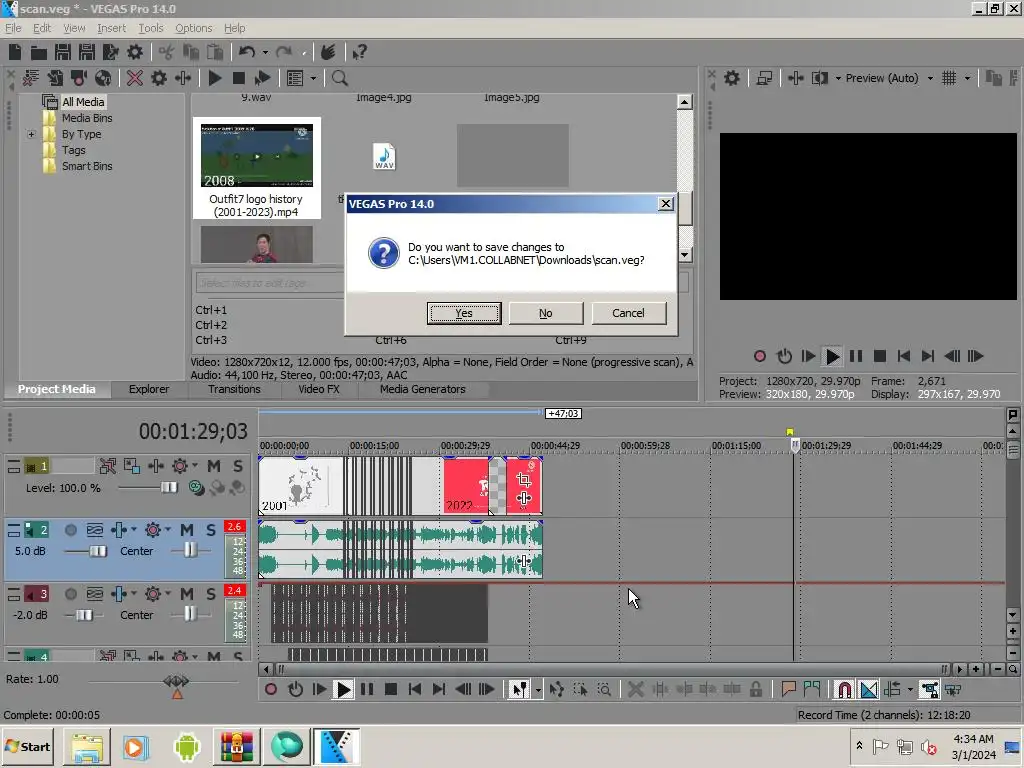Expand the By Type folder
Viewport: 1024px width, 768px height.
tap(31, 134)
